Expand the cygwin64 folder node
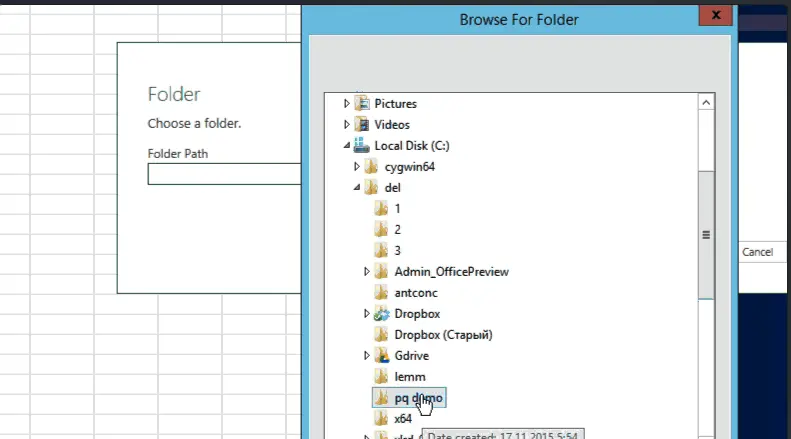The image size is (791, 439). [357, 167]
